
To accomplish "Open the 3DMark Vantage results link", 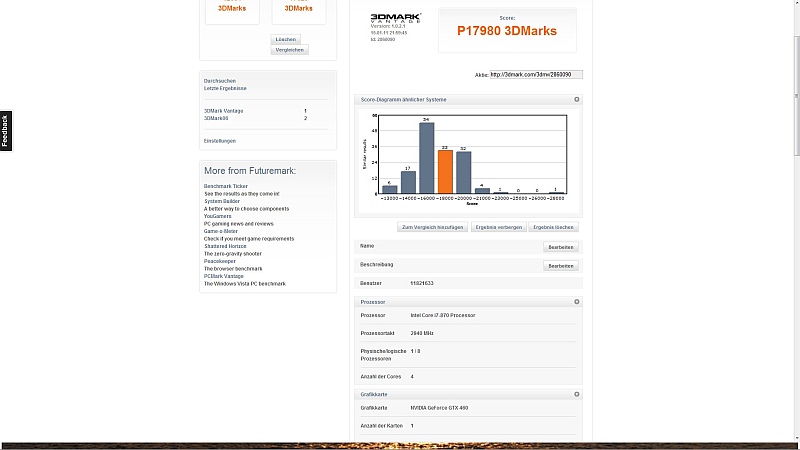I will coord(223,111).
